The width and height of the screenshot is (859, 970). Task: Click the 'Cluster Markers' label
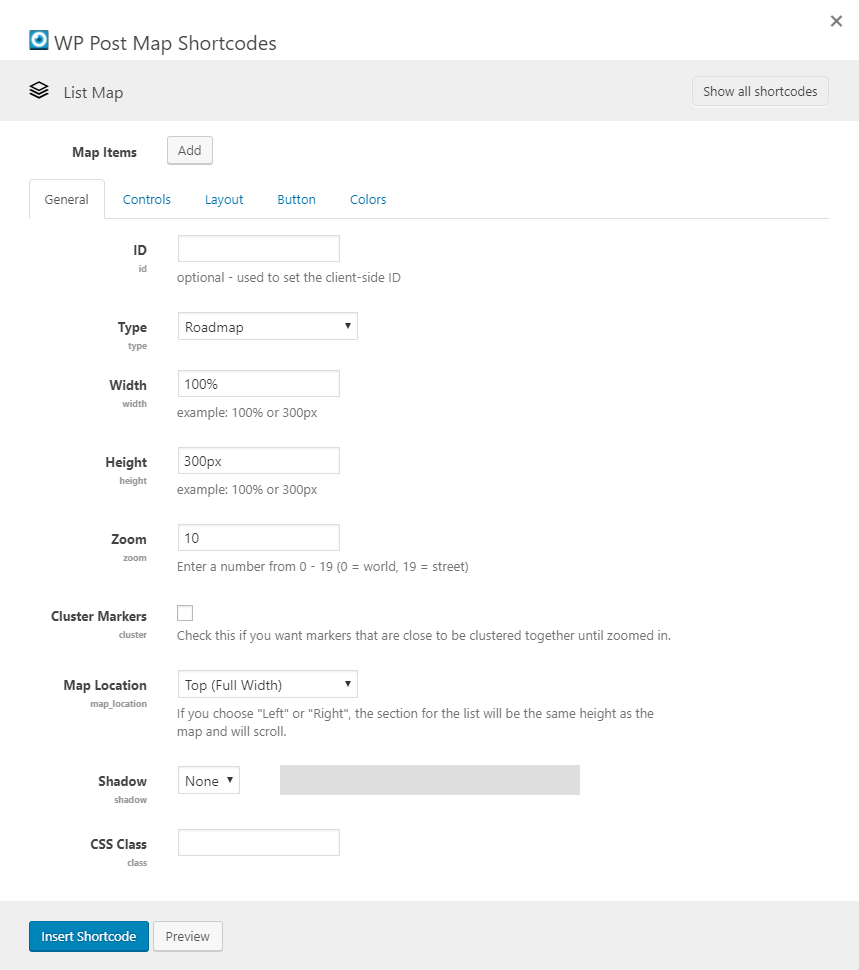click(99, 616)
